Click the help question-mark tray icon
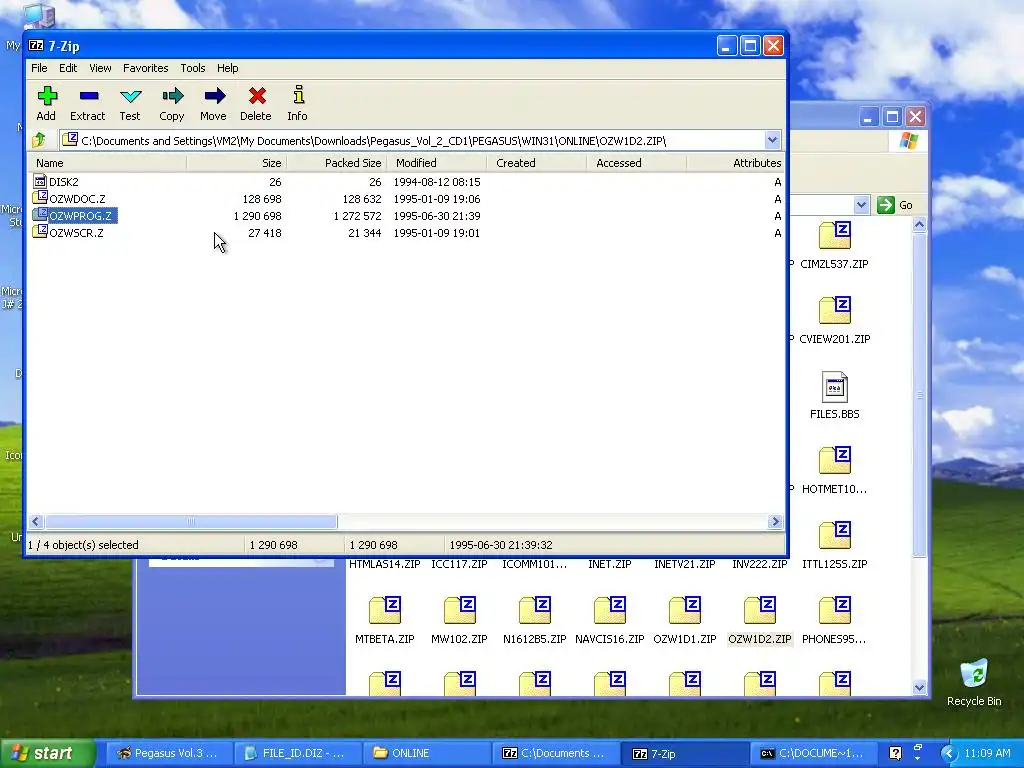The width and height of the screenshot is (1024, 768). point(895,753)
